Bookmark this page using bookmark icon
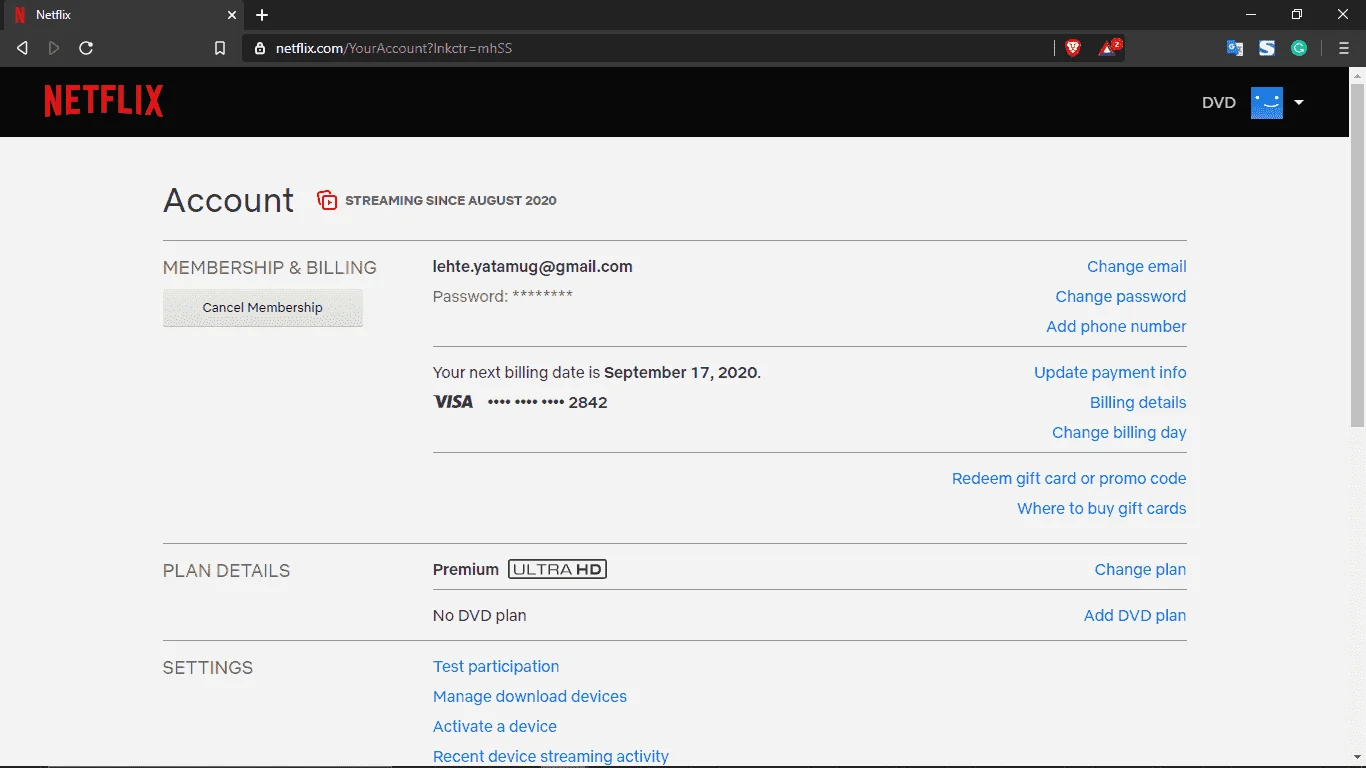Screen dimensions: 1366x768 click(220, 48)
